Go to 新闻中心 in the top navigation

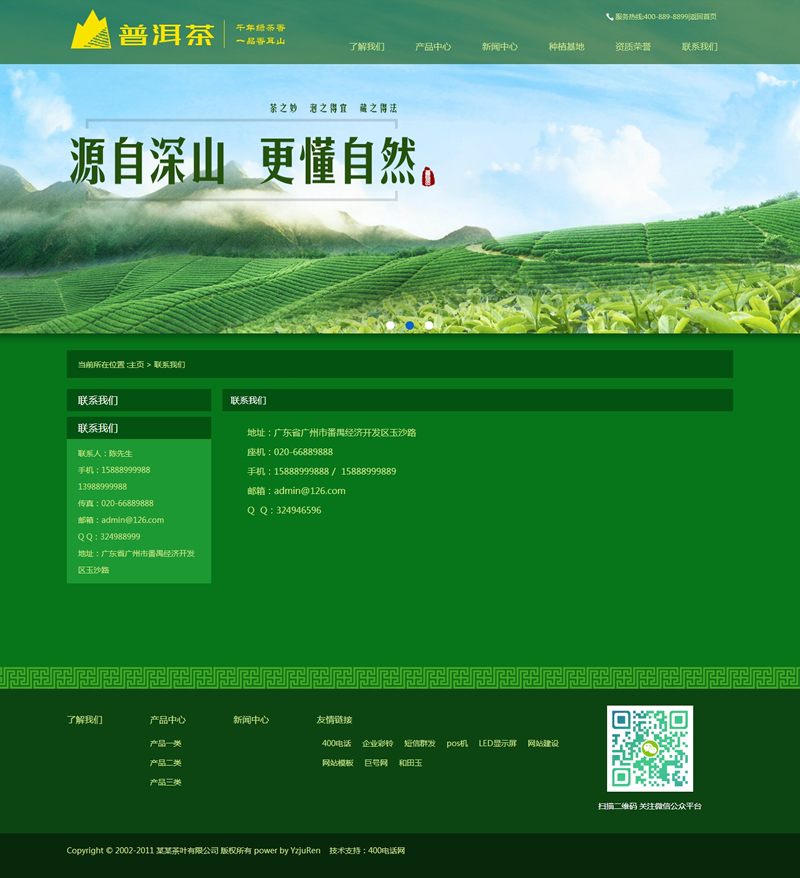click(499, 47)
